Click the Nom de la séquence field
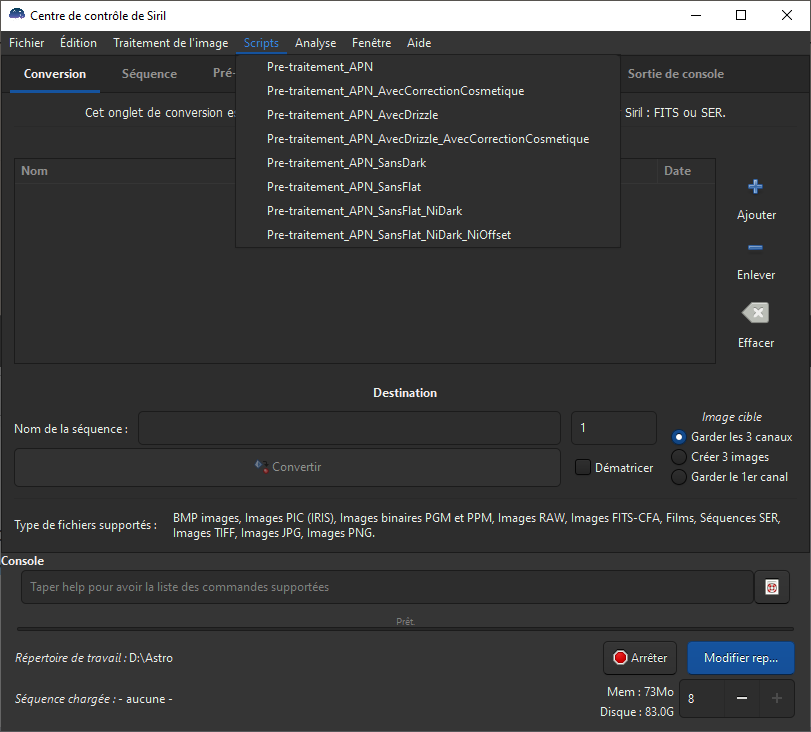The height and width of the screenshot is (732, 811). [x=350, y=428]
